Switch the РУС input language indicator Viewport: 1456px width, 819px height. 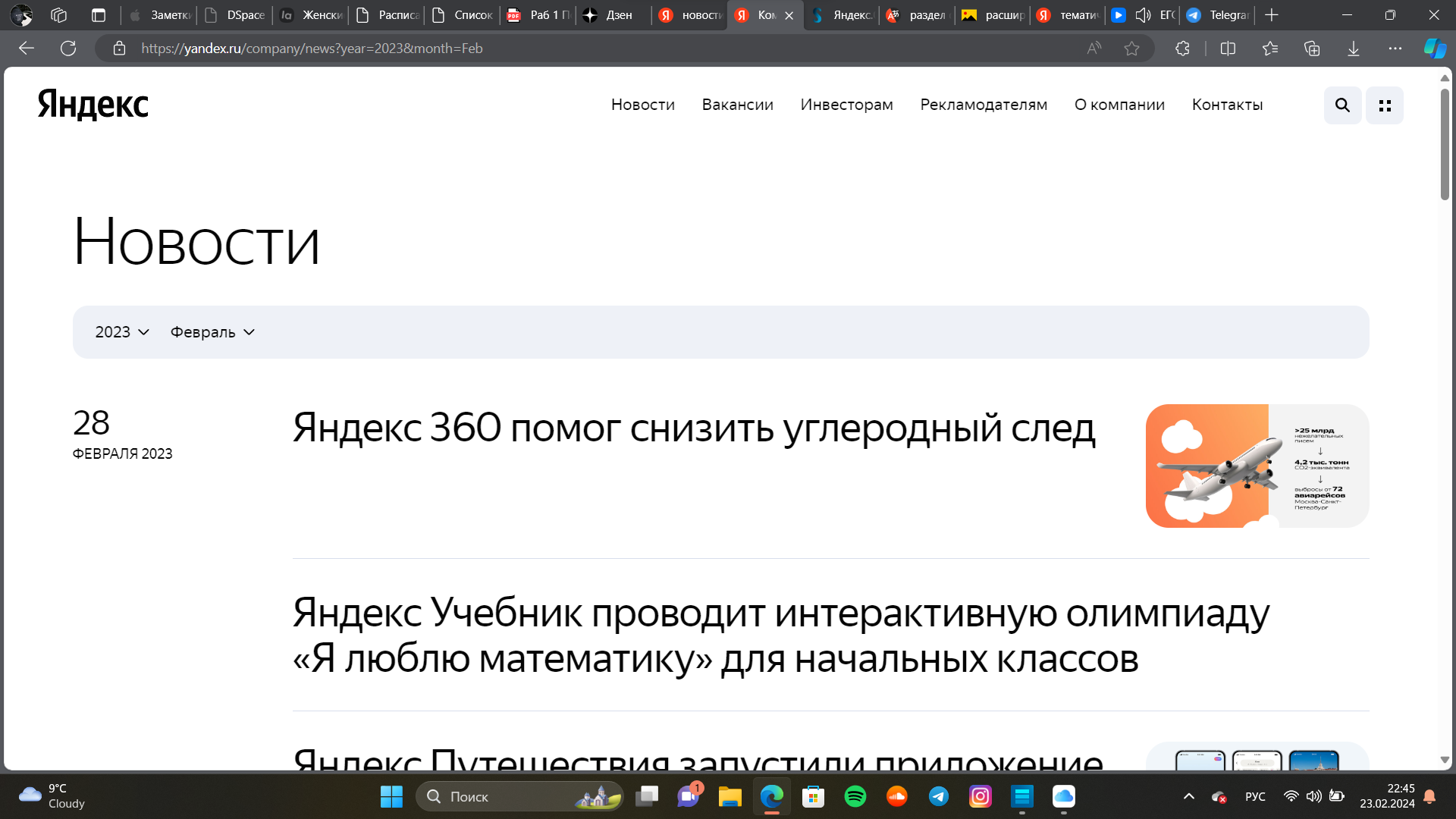pyautogui.click(x=1255, y=796)
